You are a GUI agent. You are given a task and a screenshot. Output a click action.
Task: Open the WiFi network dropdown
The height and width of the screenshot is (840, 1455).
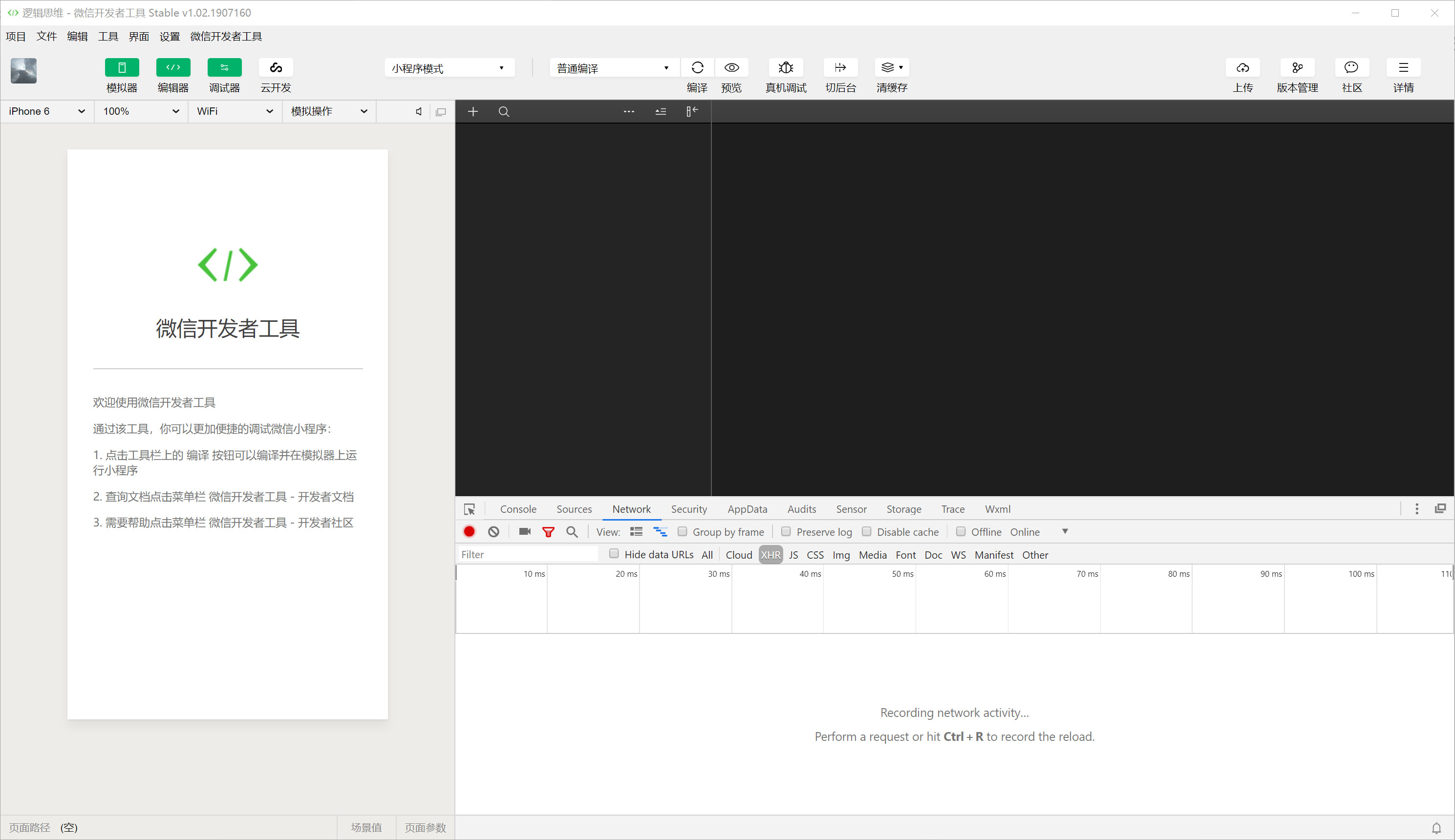(x=235, y=111)
